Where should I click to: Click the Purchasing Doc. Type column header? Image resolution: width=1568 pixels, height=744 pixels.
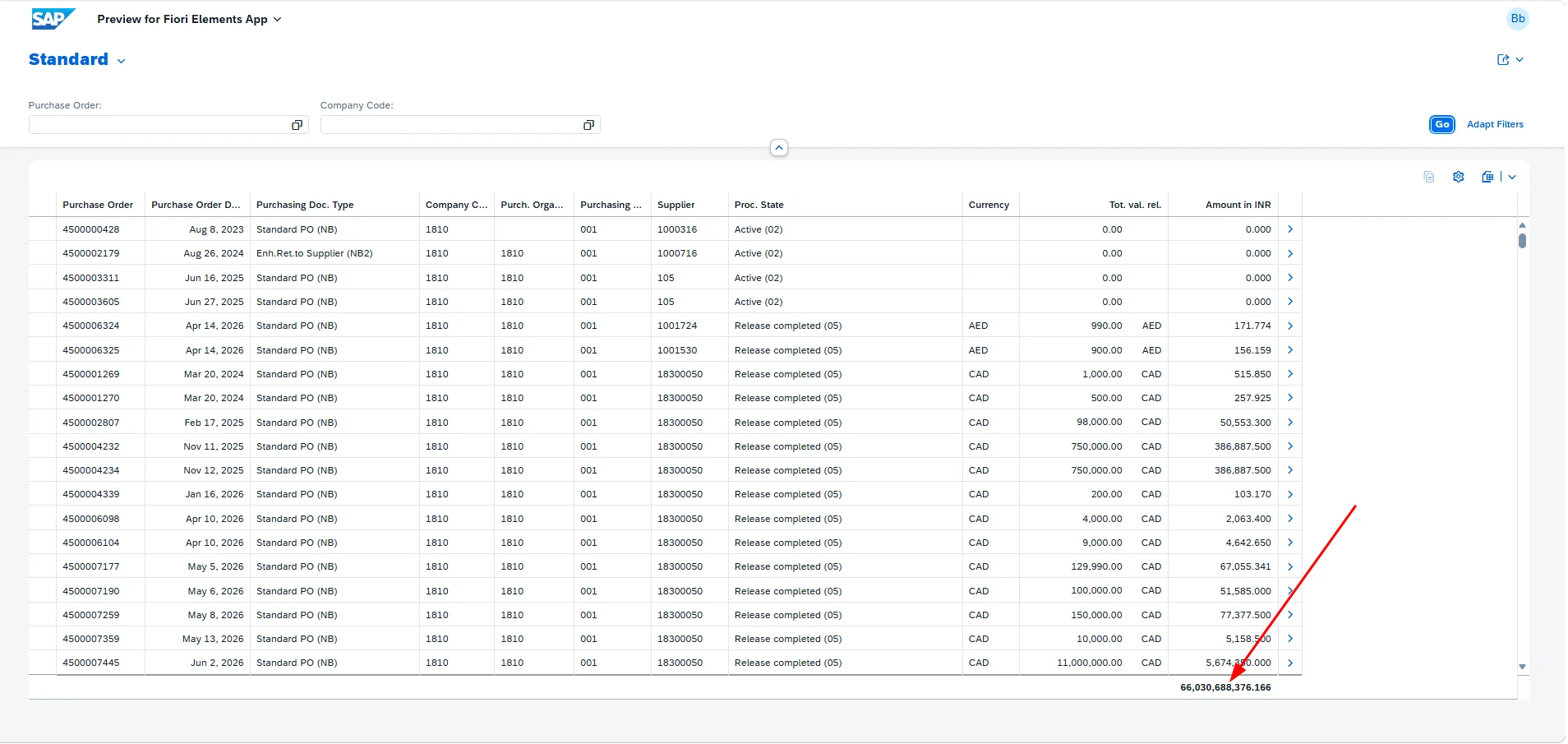click(334, 205)
